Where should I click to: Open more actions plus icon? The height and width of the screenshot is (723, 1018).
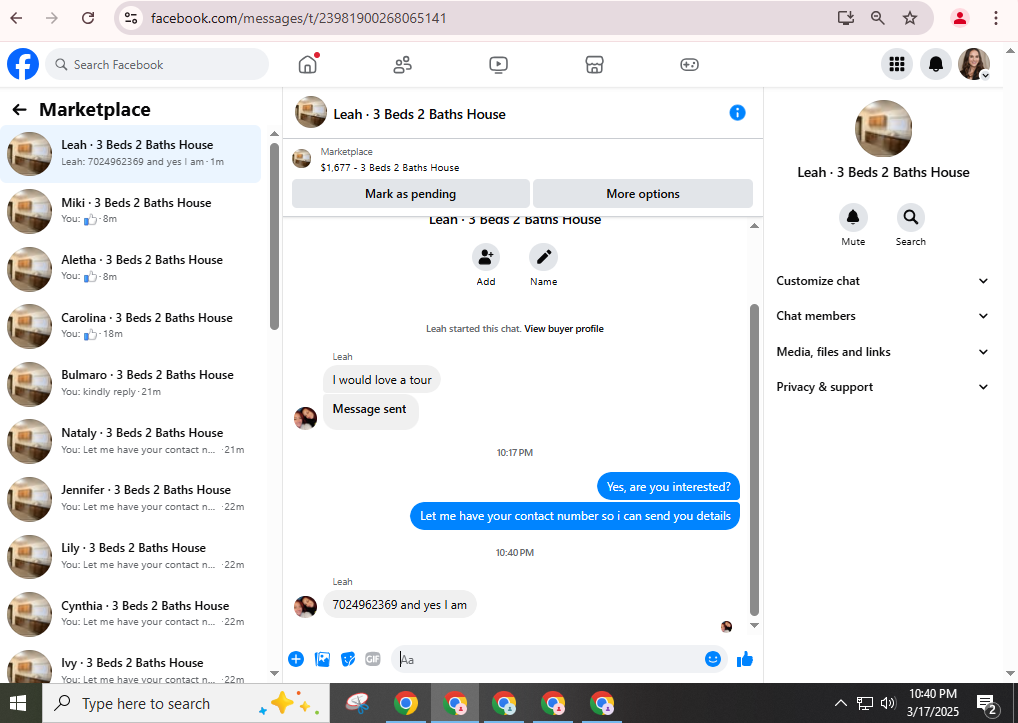296,659
